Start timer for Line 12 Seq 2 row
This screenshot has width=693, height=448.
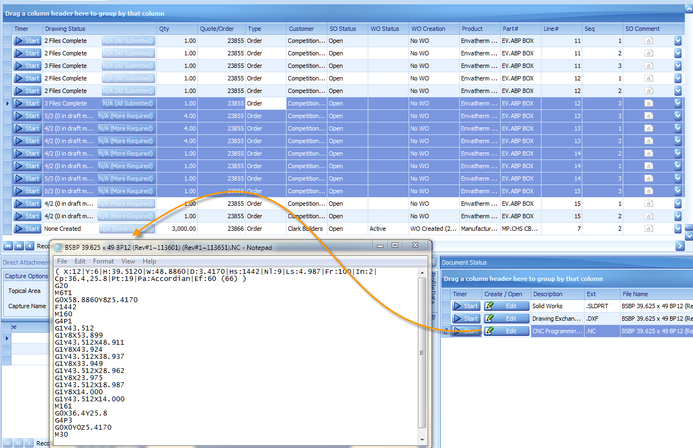27,91
